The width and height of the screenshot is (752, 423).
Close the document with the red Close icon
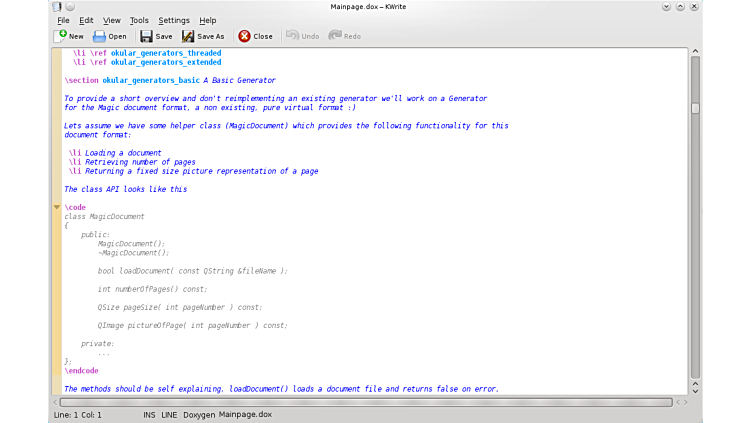pyautogui.click(x=244, y=36)
